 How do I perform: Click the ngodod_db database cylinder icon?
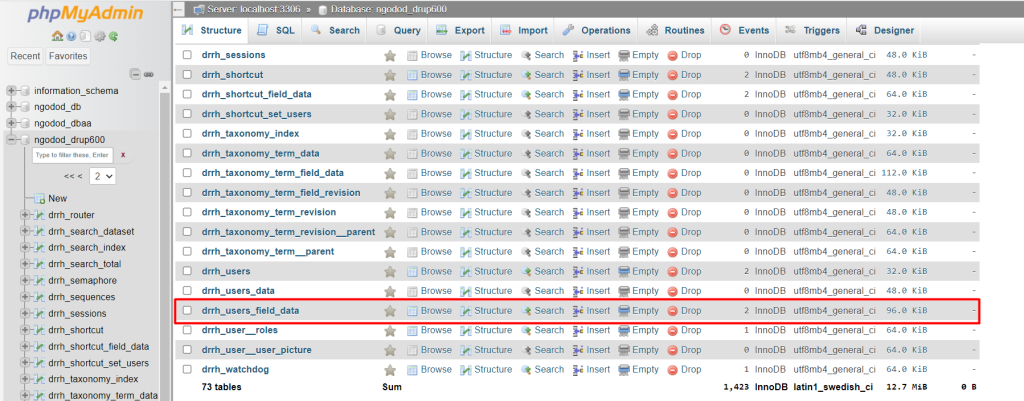(x=25, y=107)
